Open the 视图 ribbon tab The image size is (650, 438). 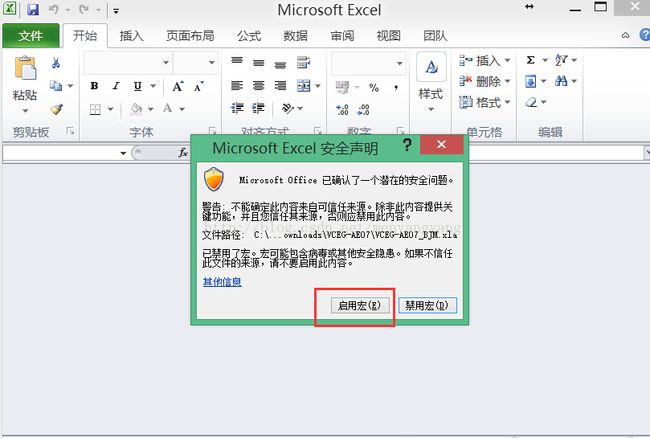pos(389,36)
